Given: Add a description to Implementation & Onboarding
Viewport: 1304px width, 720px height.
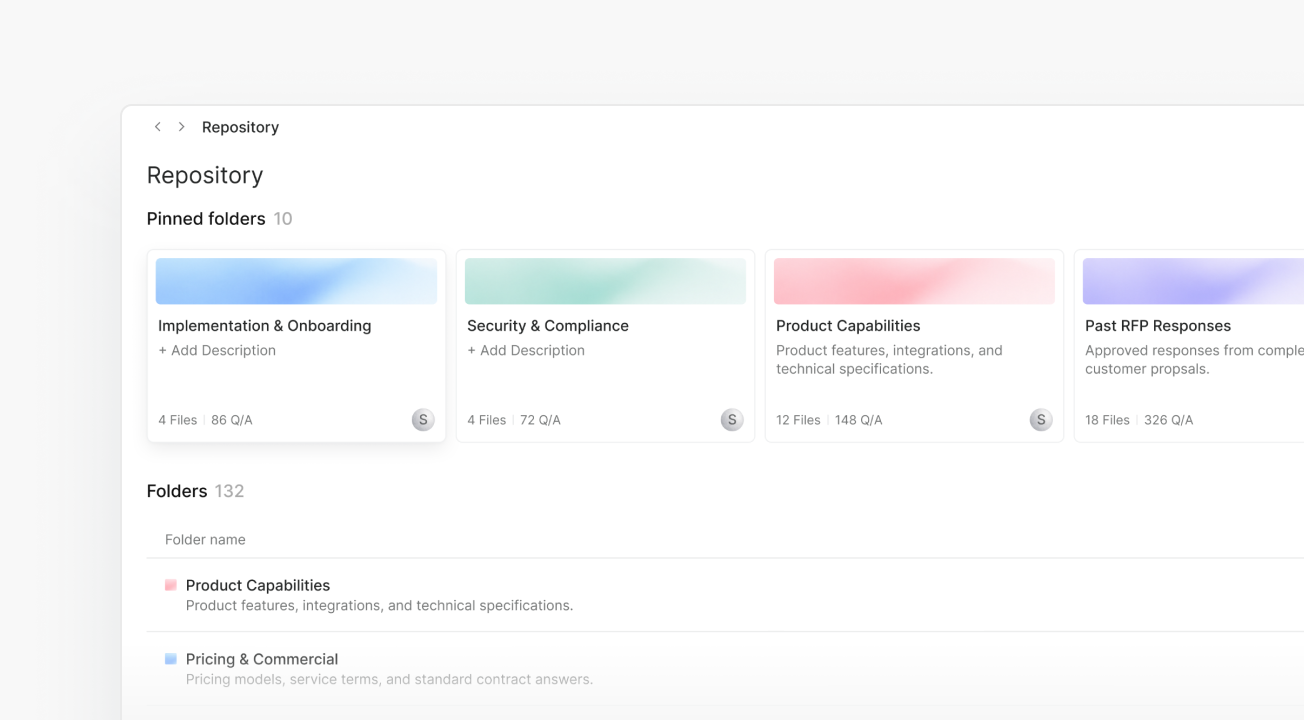Looking at the screenshot, I should coord(217,350).
